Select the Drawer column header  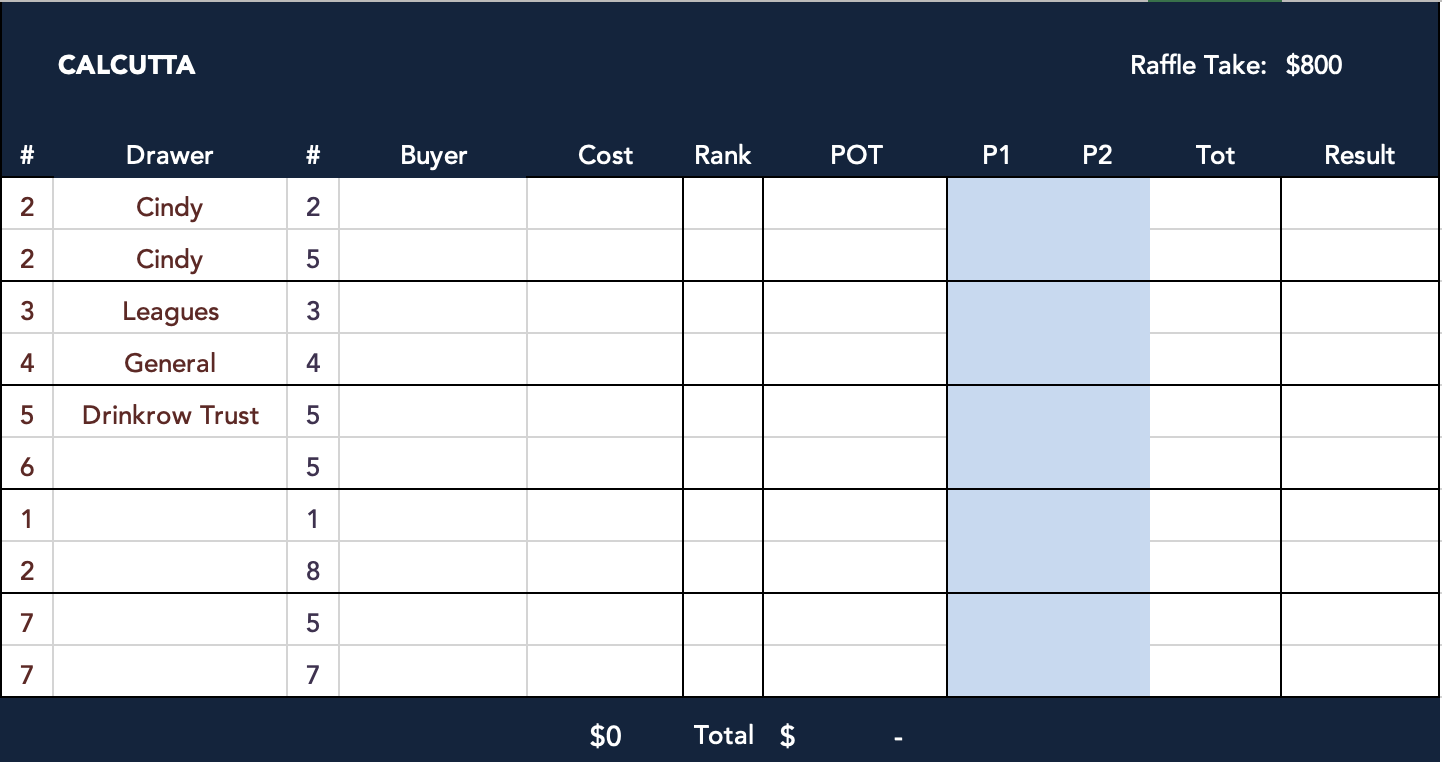(x=169, y=155)
